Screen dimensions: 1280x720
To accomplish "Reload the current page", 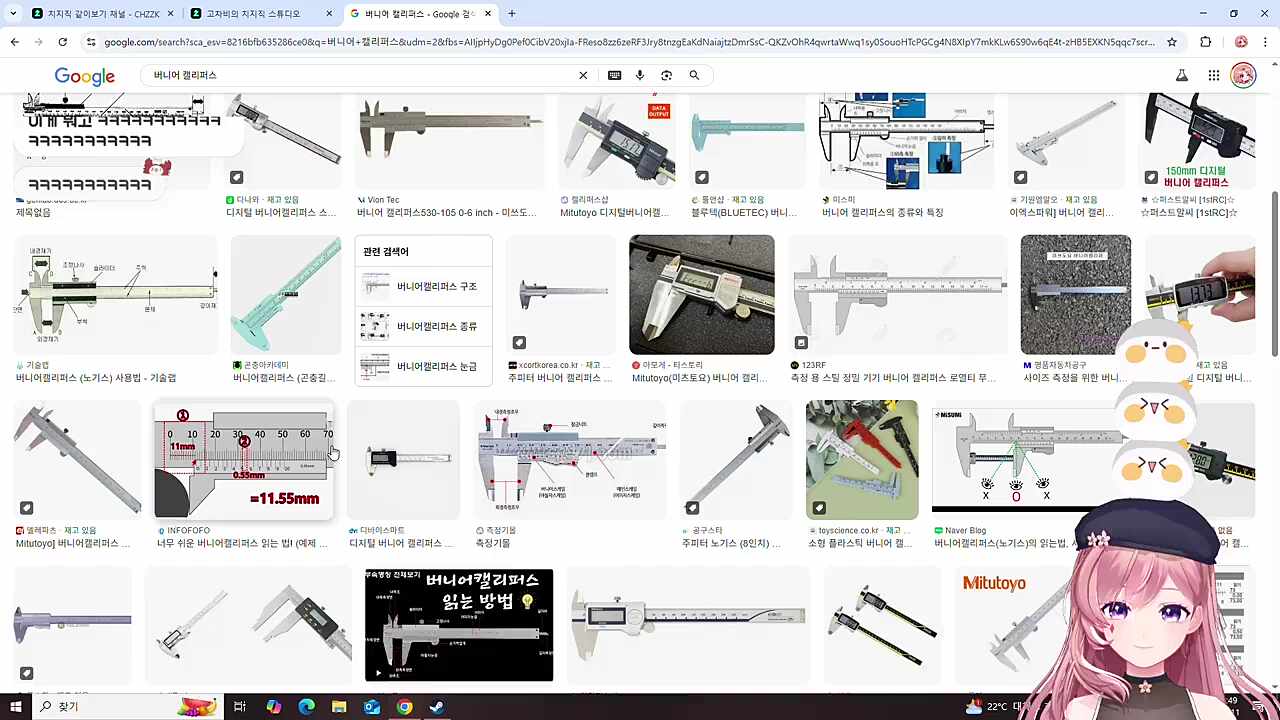I will point(62,42).
